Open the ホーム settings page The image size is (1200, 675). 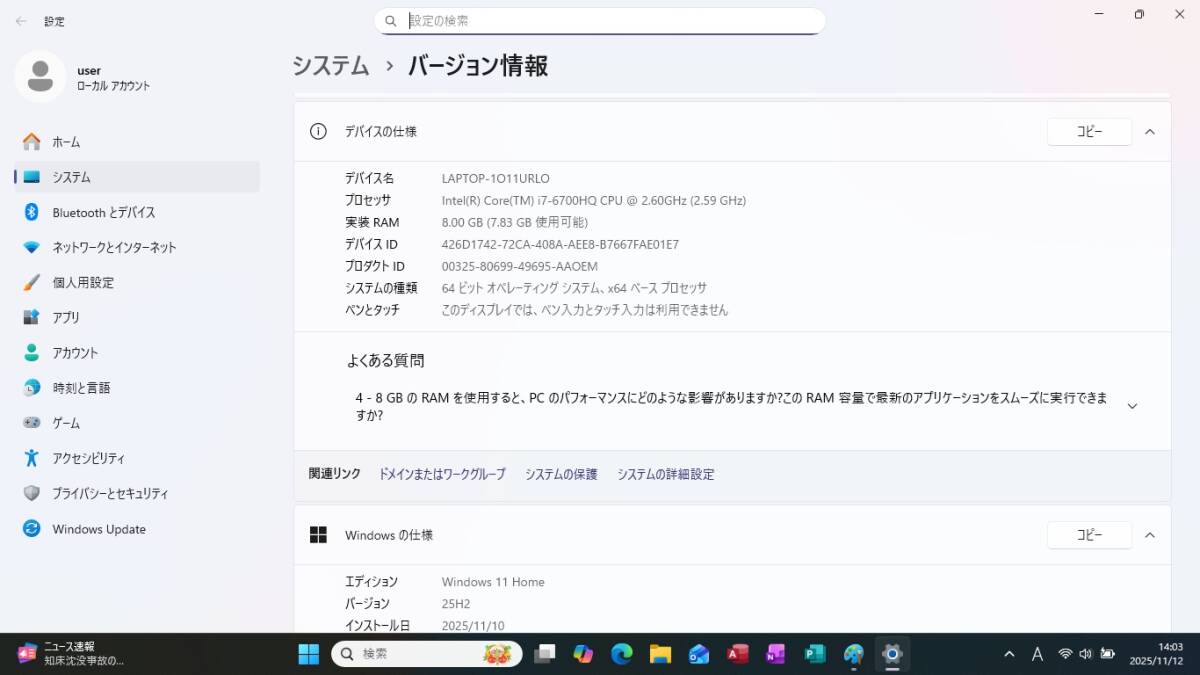pos(137,142)
